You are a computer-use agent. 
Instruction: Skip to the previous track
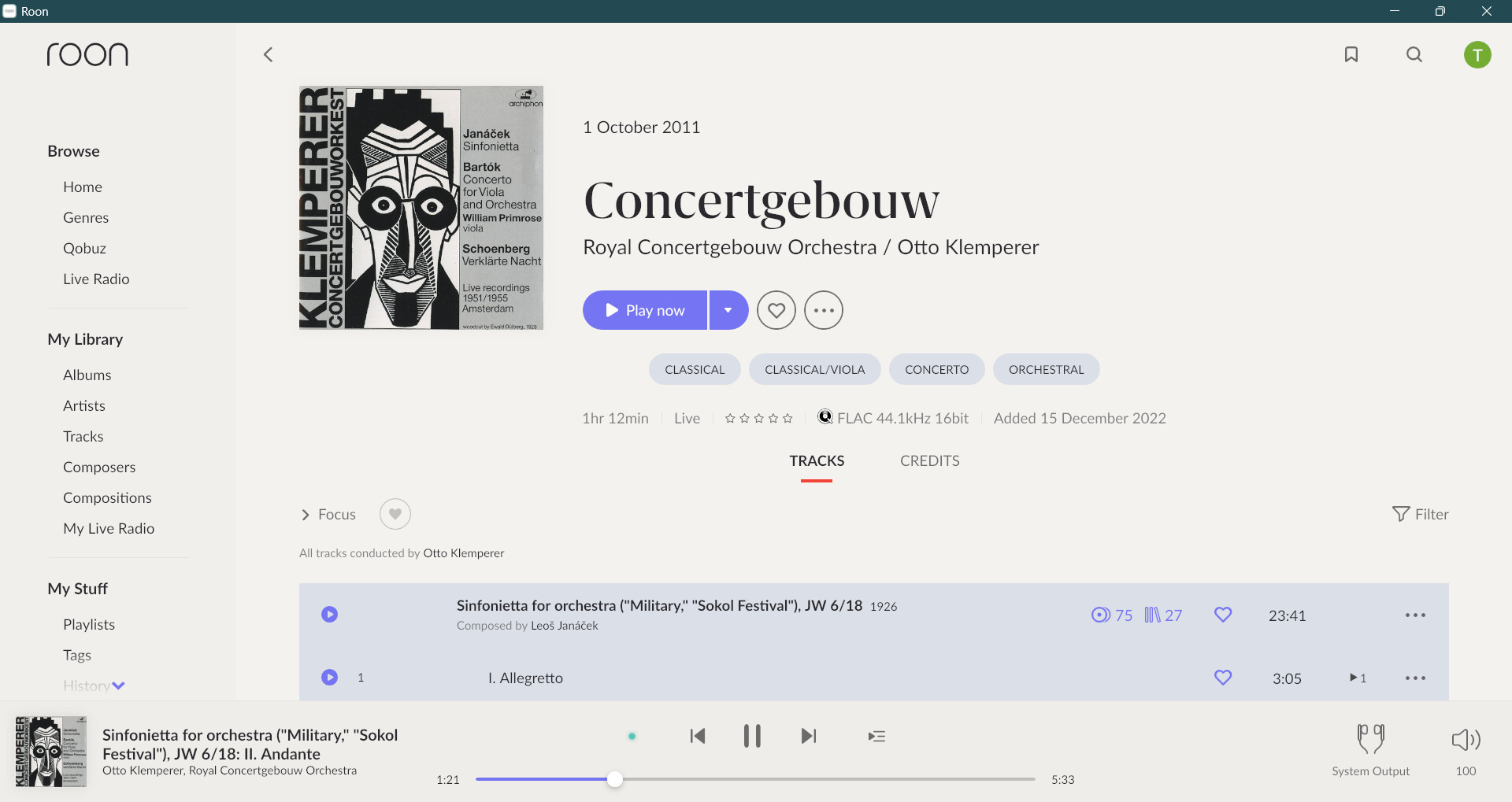coord(698,736)
